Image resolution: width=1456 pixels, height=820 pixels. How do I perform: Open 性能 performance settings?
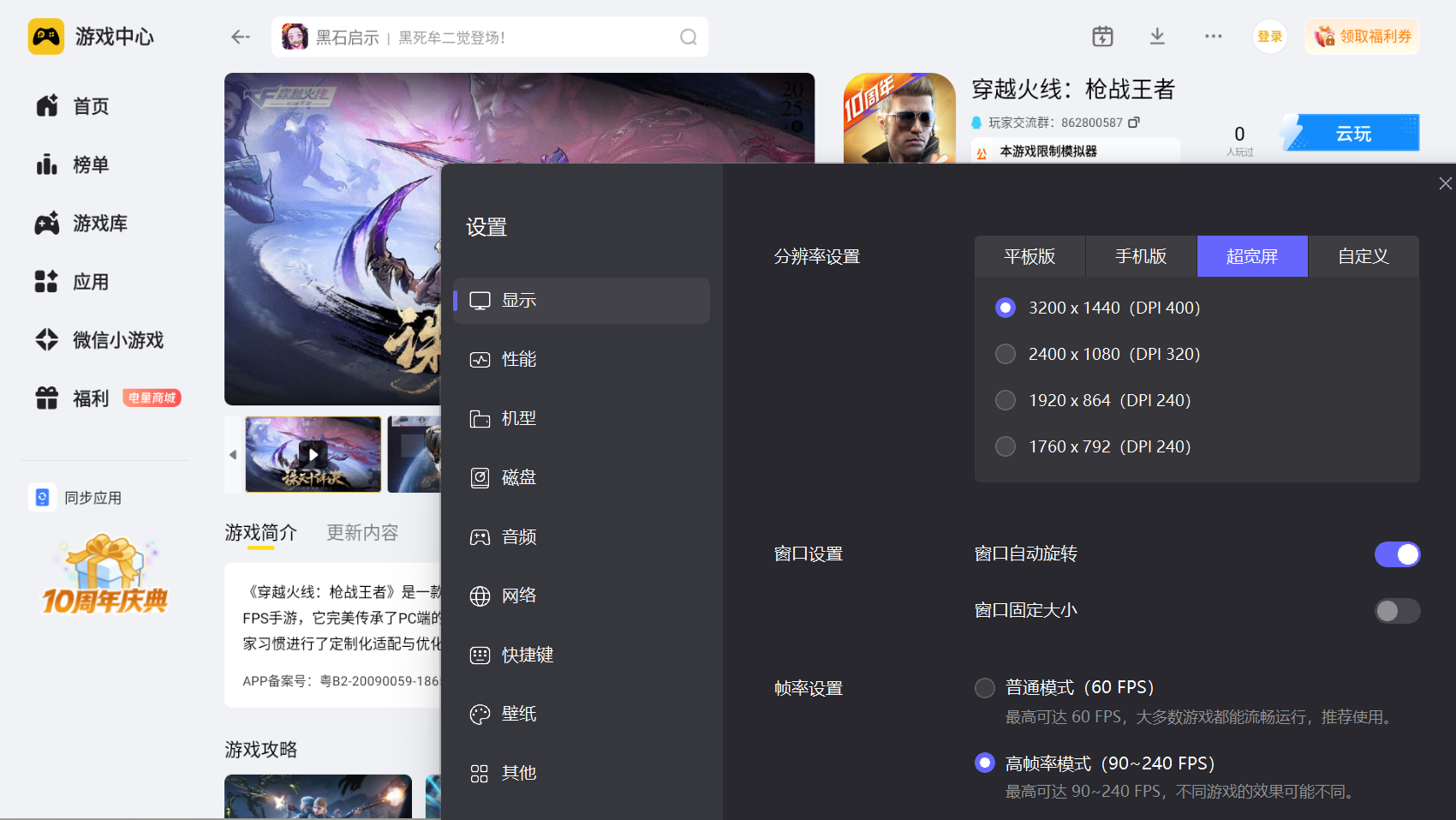[x=582, y=359]
